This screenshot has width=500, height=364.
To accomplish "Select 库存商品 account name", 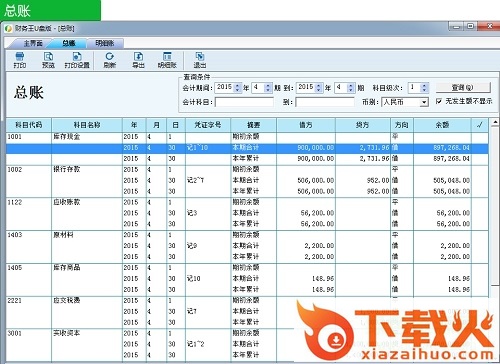I will pos(67,267).
